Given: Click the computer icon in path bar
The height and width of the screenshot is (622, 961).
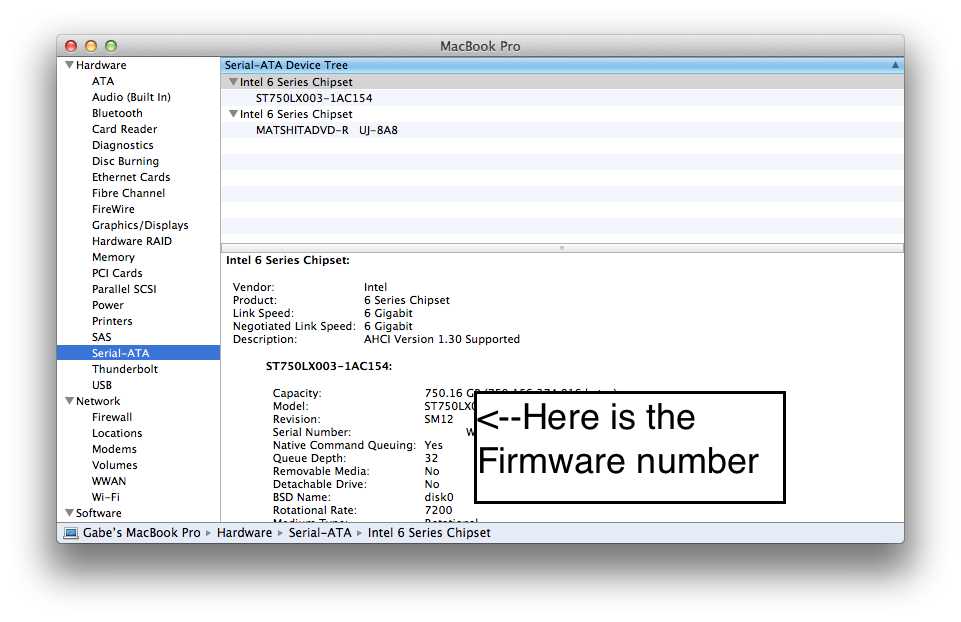Looking at the screenshot, I should [x=71, y=533].
